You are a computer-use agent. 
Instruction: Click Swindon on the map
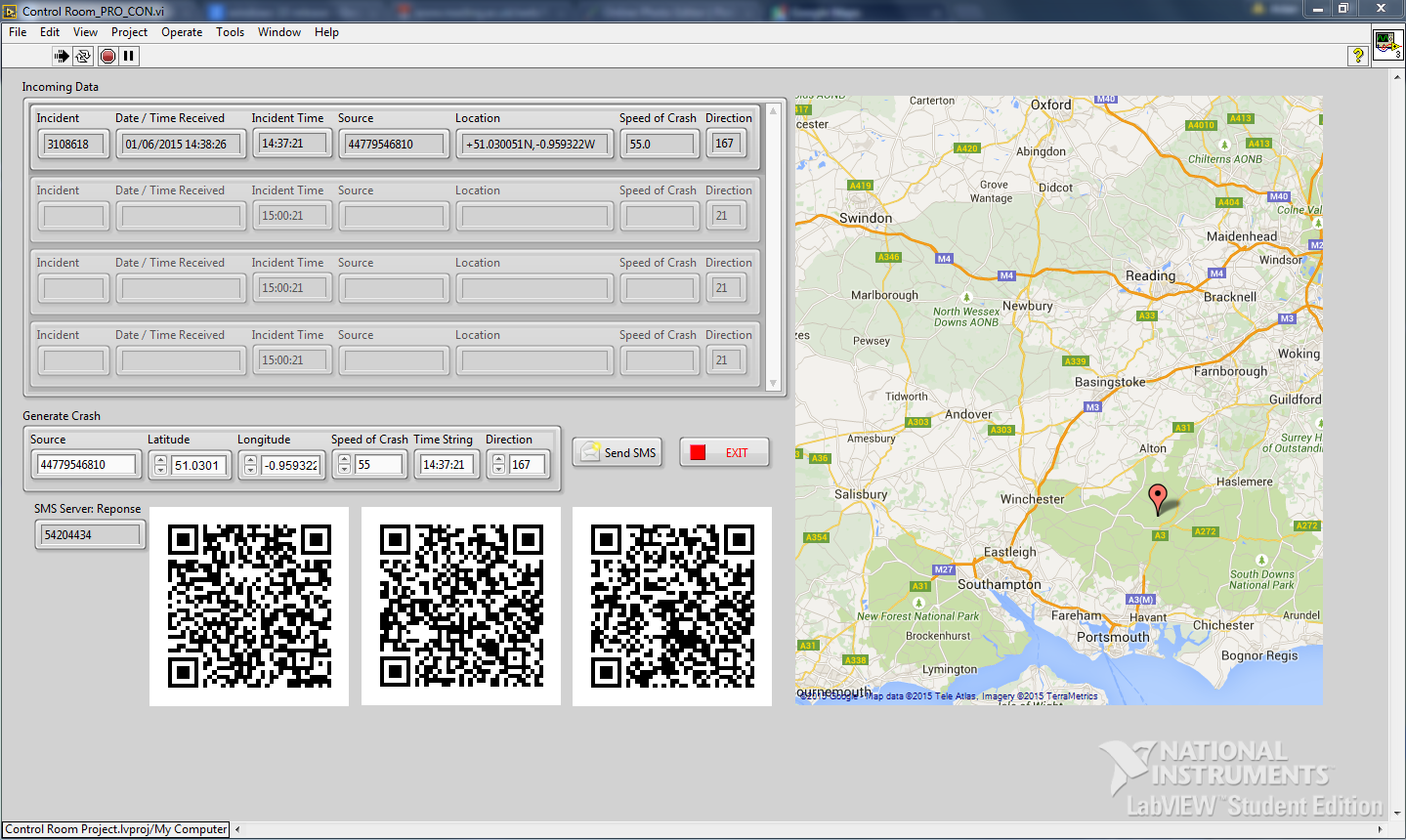[866, 218]
